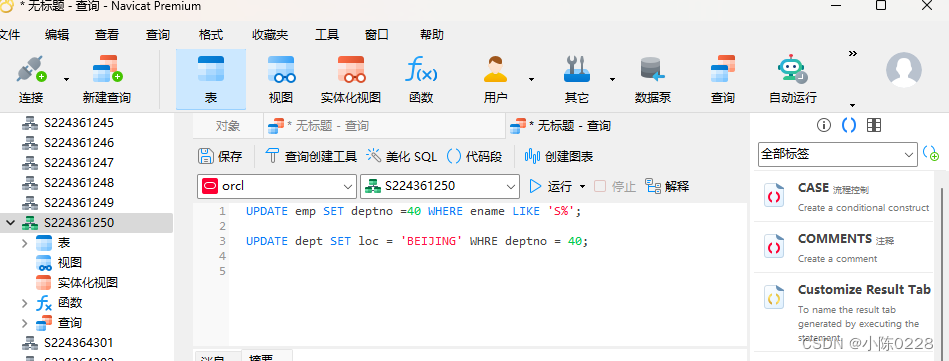Click the info icon in right panel

[824, 125]
